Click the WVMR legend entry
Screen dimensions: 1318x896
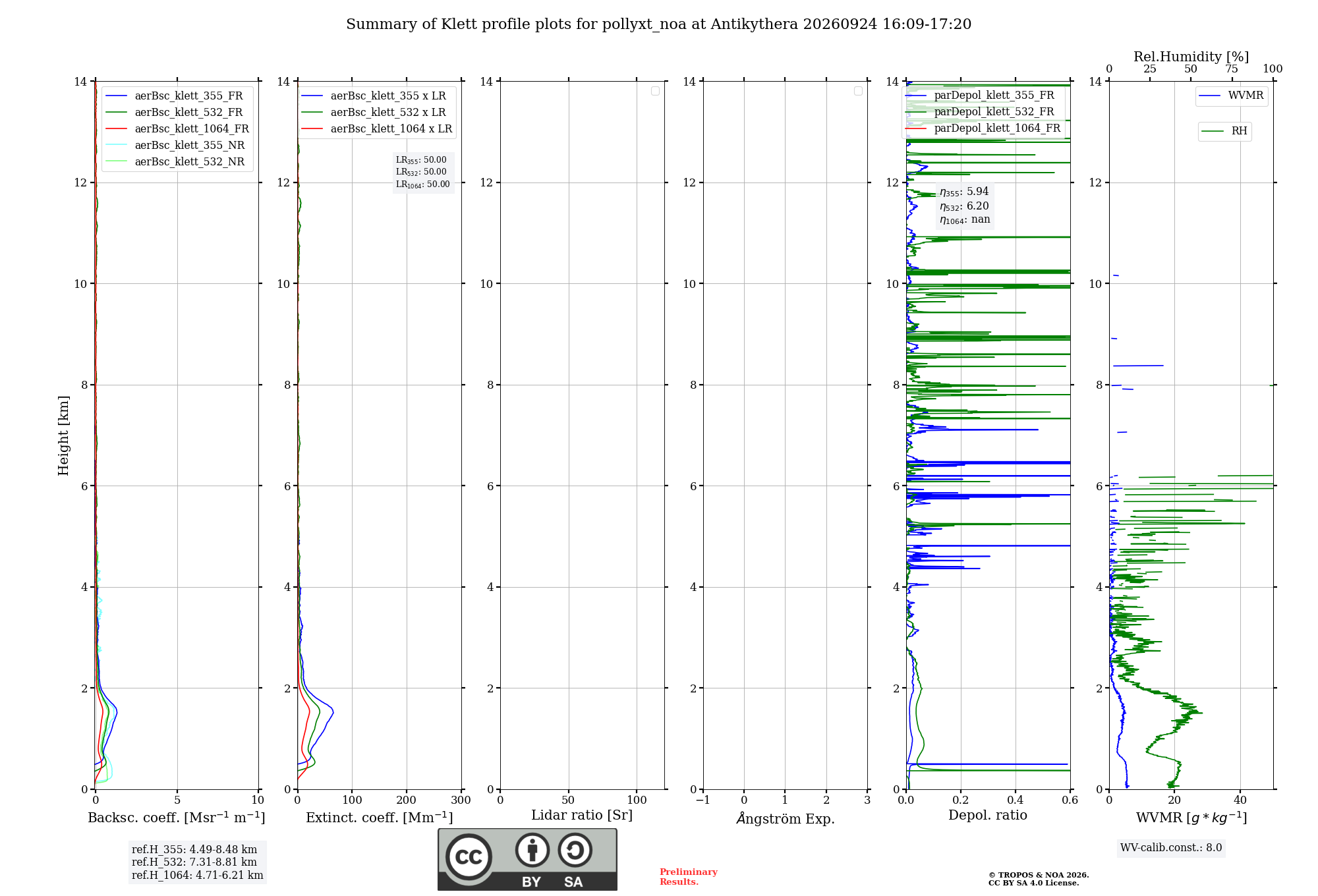point(1232,96)
